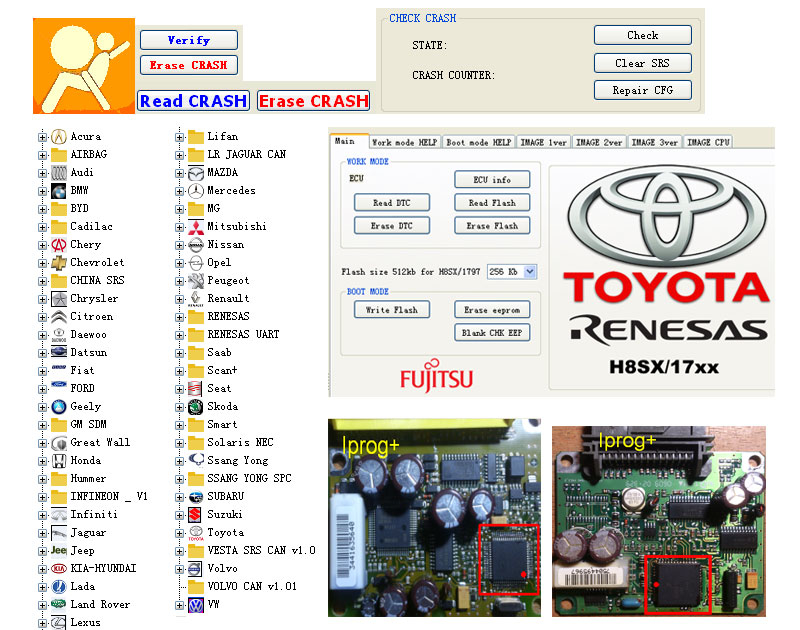Open the IMAGE CPU tab
The height and width of the screenshot is (630, 800).
(708, 143)
